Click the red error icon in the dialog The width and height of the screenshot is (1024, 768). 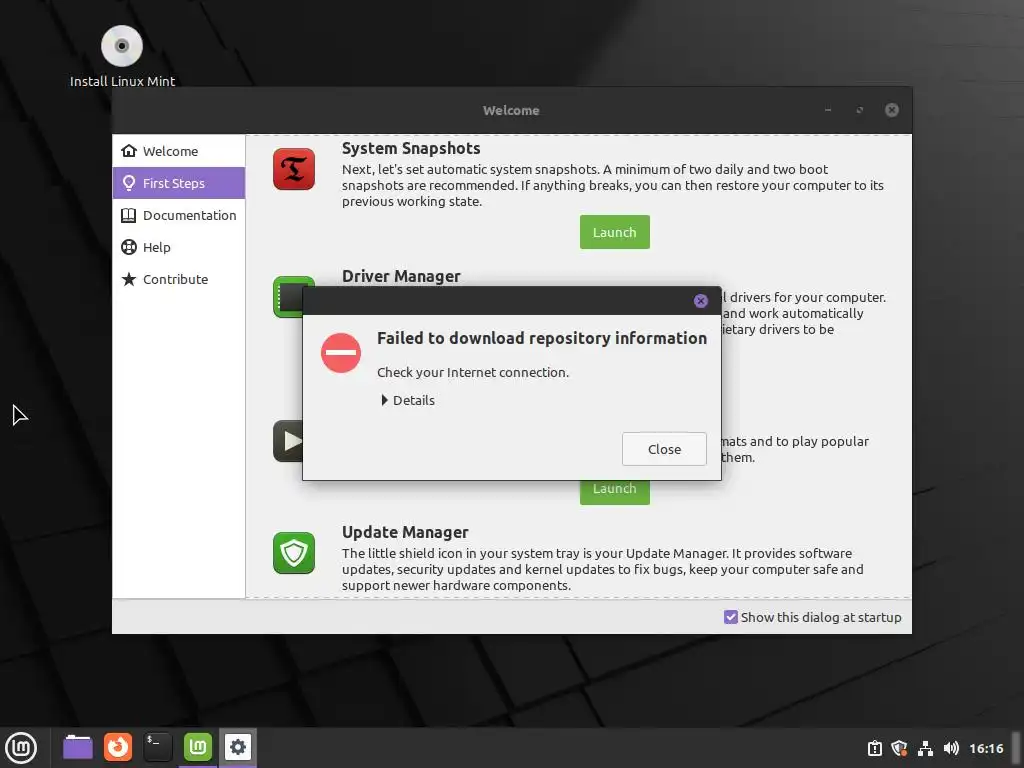point(341,353)
